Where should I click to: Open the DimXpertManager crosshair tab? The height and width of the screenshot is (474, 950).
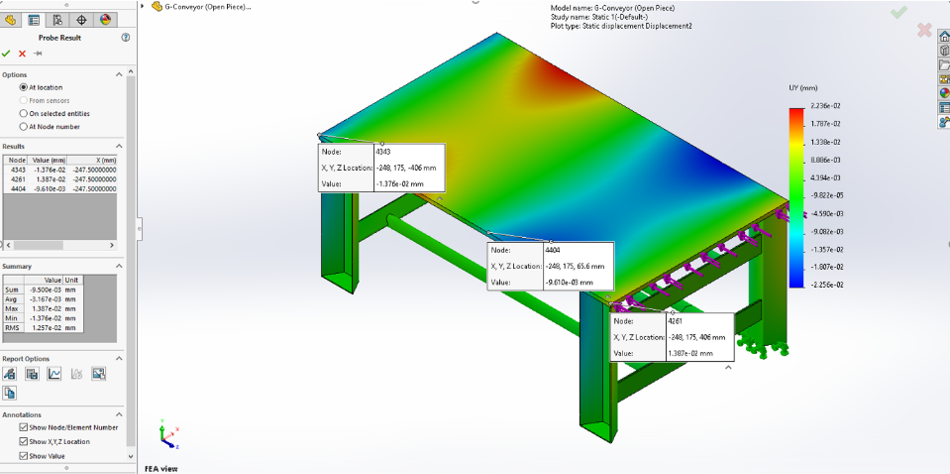tap(82, 20)
